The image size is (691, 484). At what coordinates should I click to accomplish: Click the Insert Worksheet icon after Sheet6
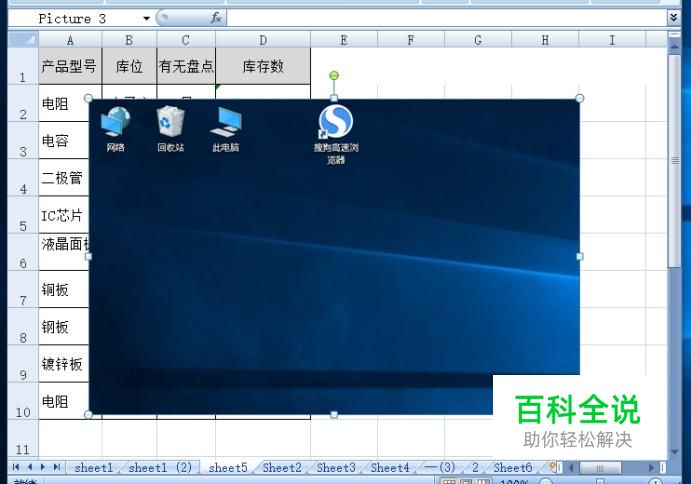[553, 467]
